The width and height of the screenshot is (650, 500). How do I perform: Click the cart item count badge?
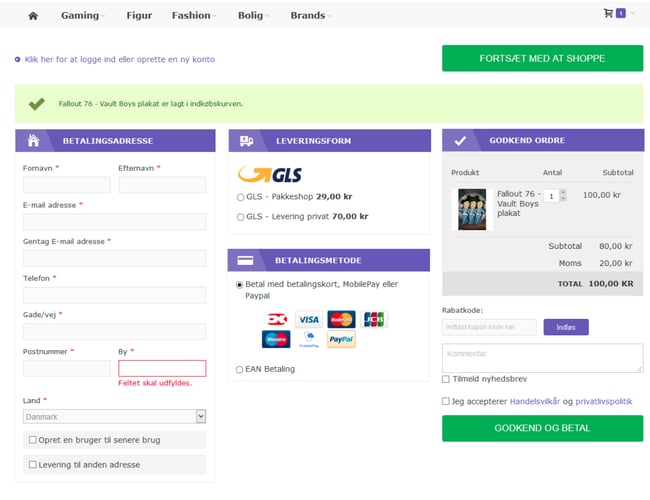621,13
